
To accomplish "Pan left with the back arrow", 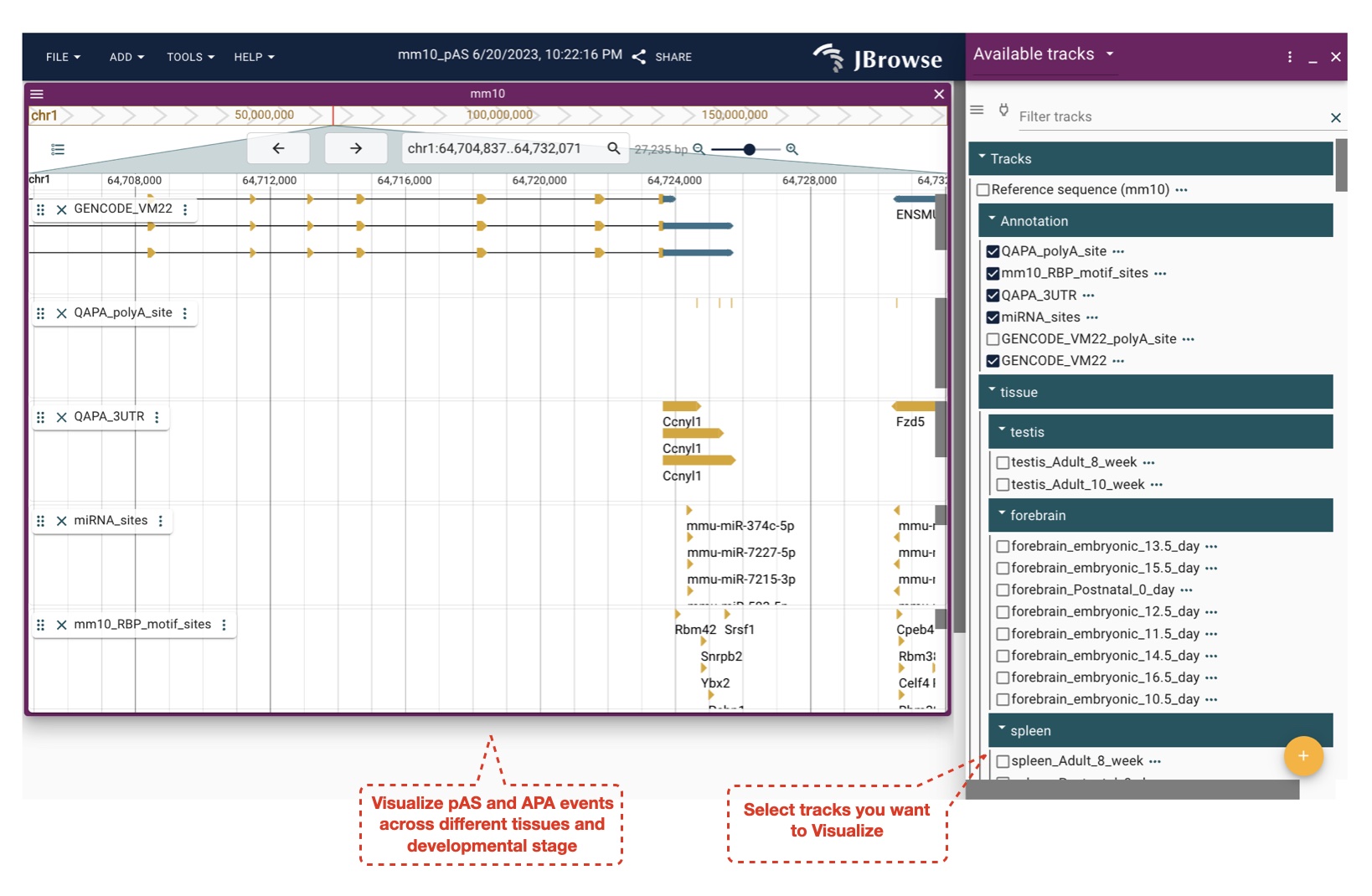I will 278,148.
